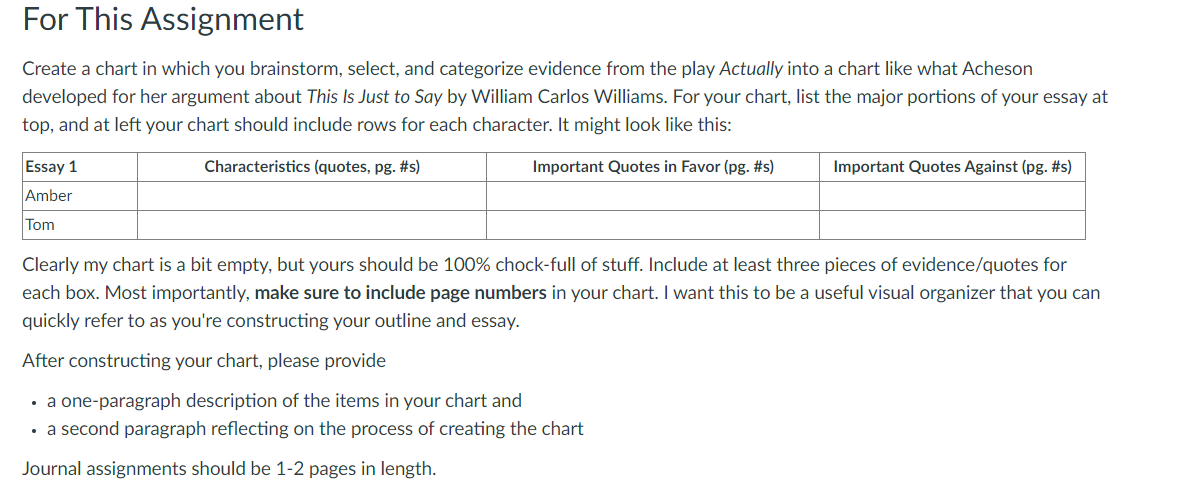Click the 'one-paragraph description' bullet item

click(x=284, y=400)
